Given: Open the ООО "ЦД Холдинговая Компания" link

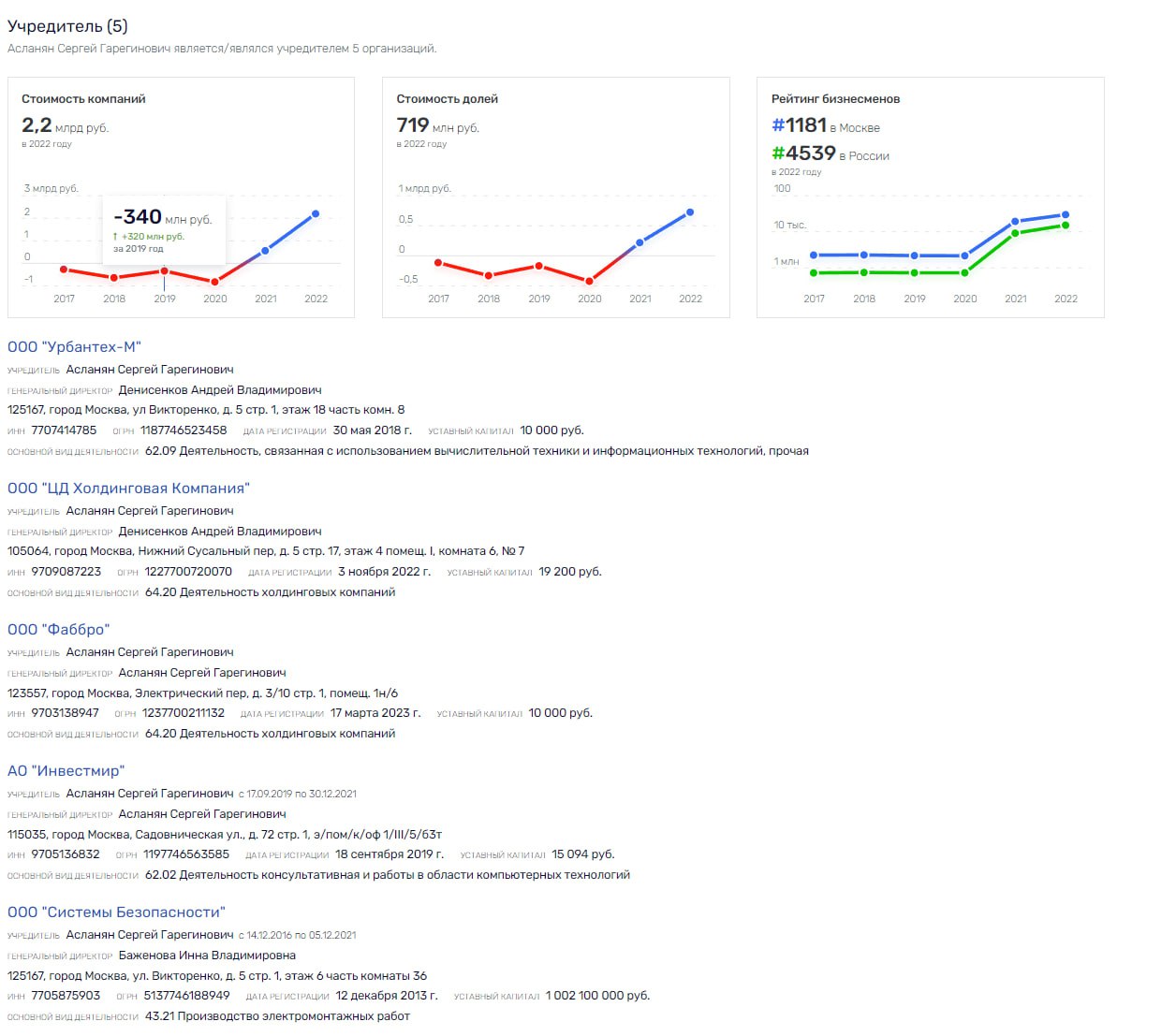Looking at the screenshot, I should [x=128, y=489].
